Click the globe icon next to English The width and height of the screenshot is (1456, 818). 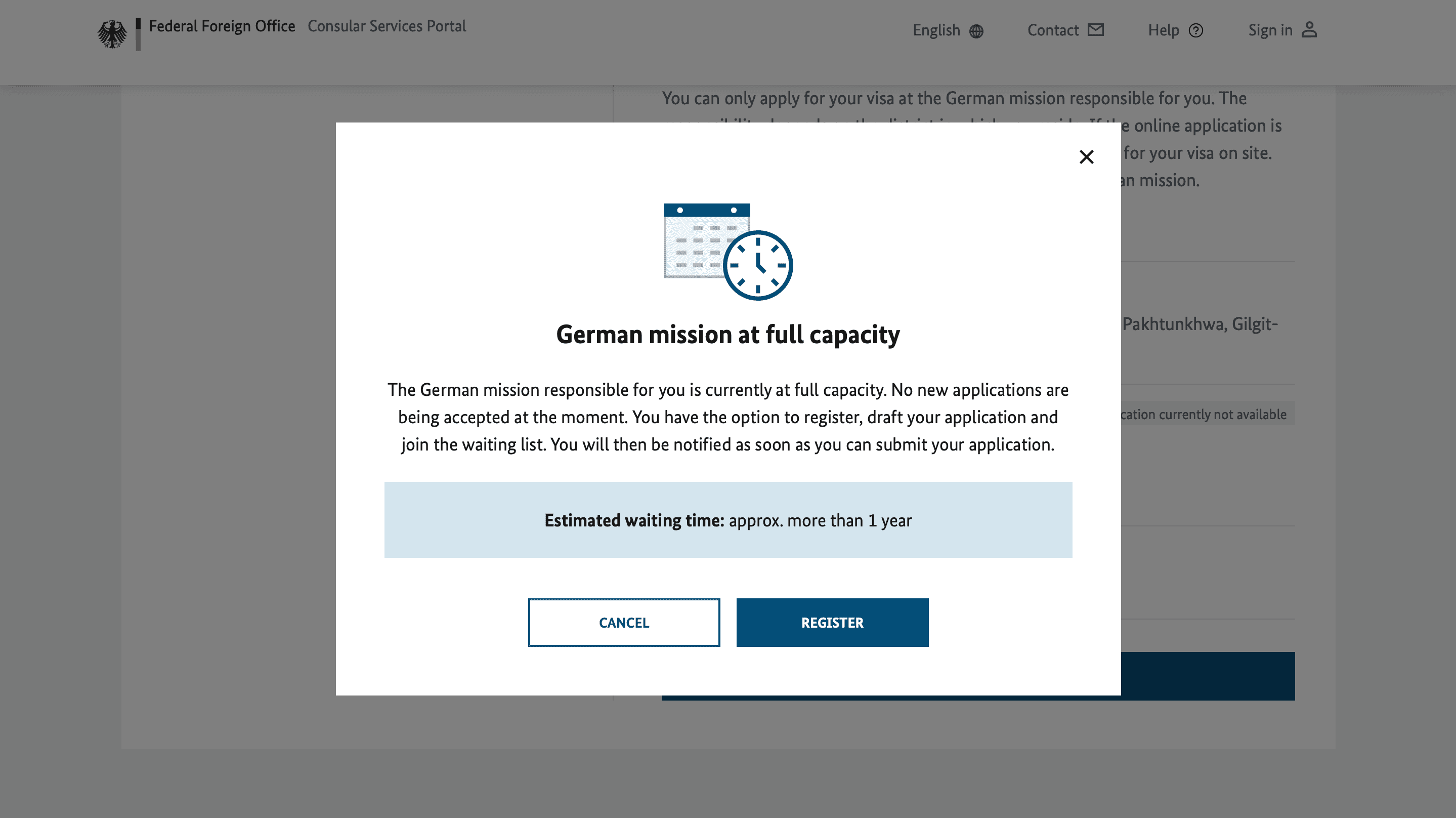click(976, 30)
